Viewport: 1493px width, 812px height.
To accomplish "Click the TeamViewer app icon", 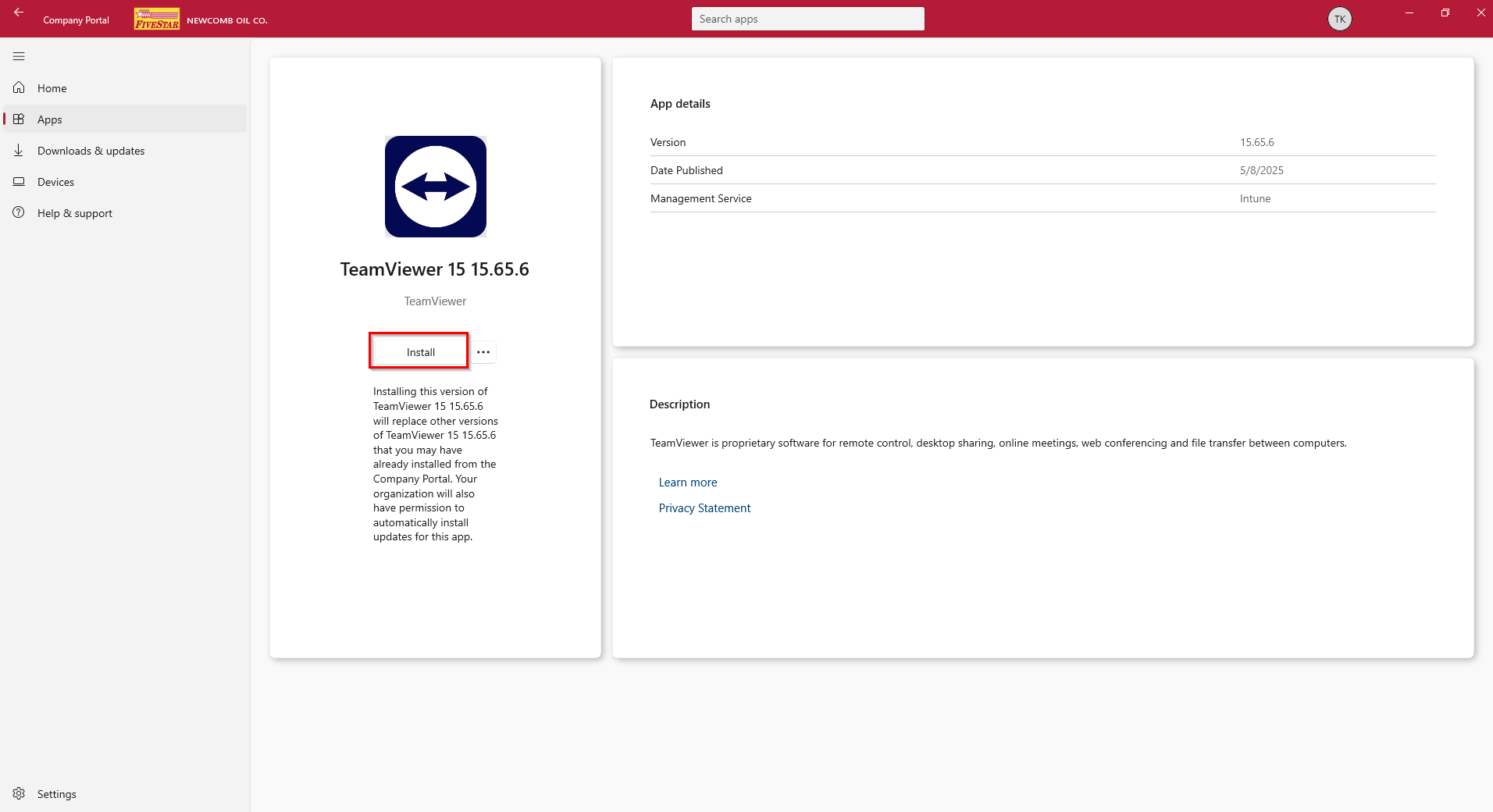I will click(x=436, y=187).
